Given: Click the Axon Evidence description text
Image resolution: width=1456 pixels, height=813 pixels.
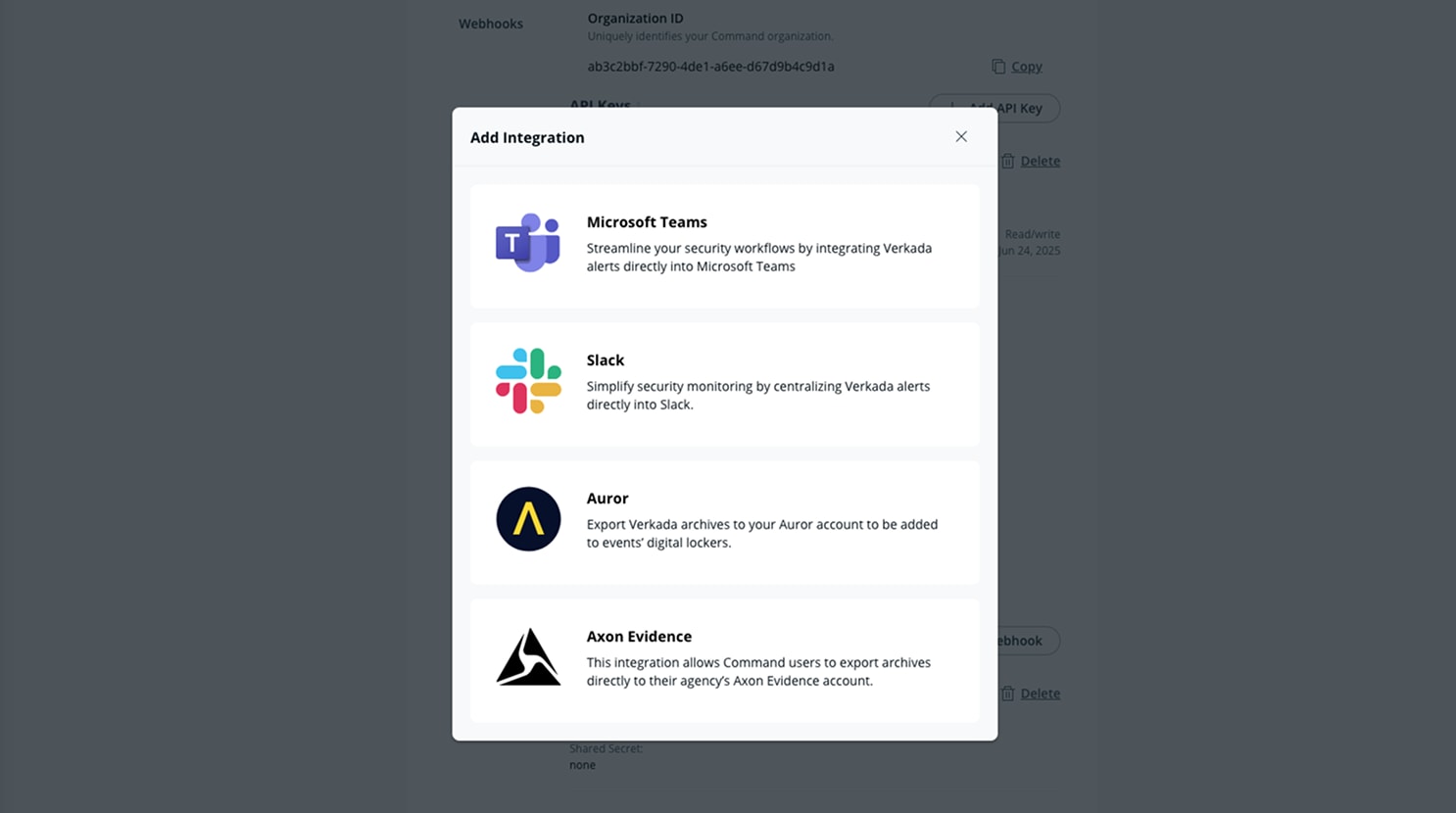Looking at the screenshot, I should coord(758,671).
